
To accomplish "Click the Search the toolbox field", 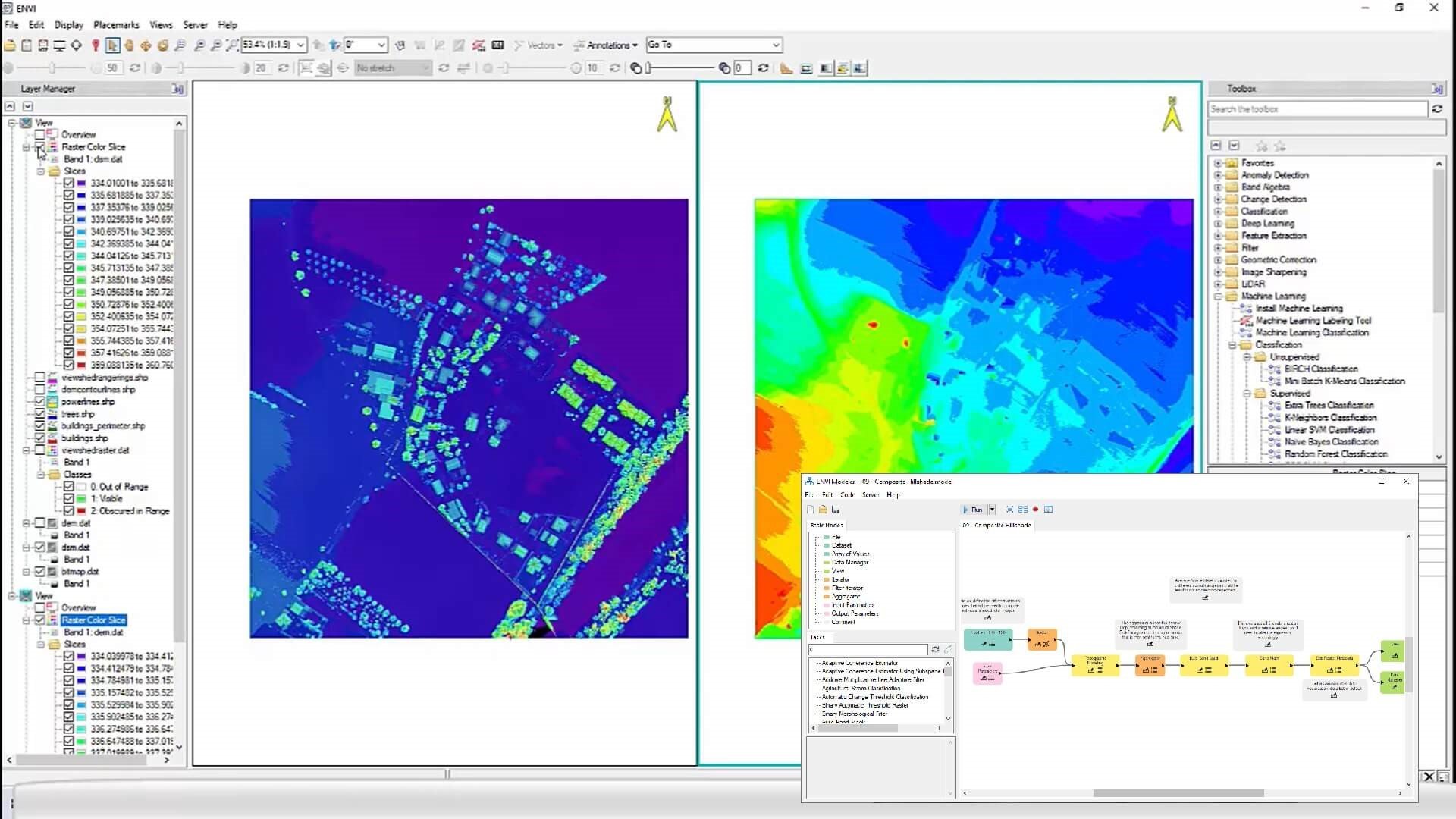I will [1316, 109].
